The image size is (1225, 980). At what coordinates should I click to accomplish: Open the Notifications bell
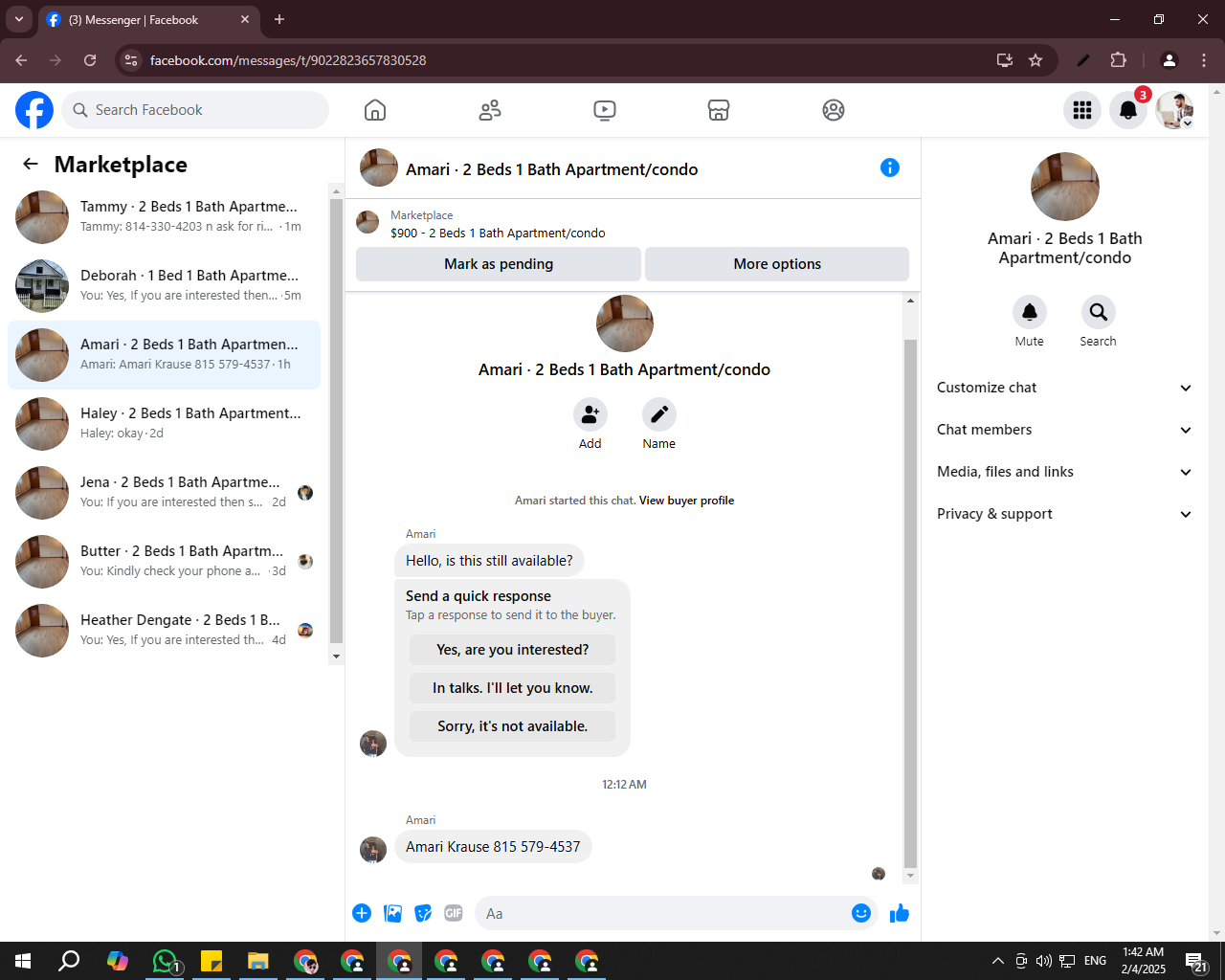[1128, 110]
